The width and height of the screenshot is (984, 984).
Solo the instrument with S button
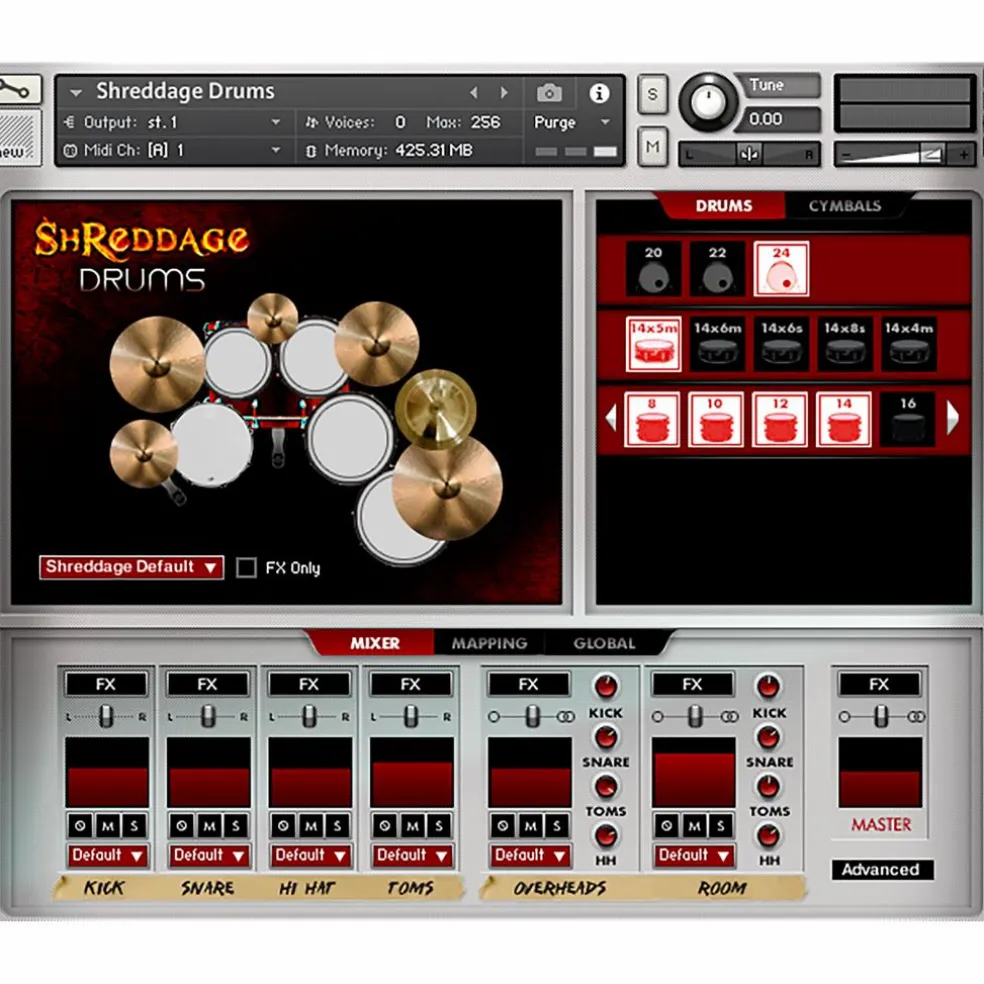(653, 94)
